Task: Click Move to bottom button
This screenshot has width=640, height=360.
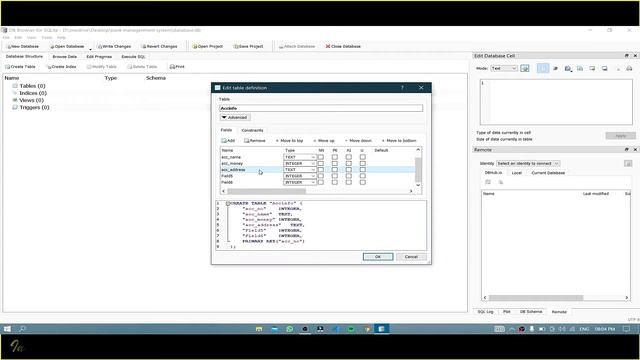Action: coord(399,140)
